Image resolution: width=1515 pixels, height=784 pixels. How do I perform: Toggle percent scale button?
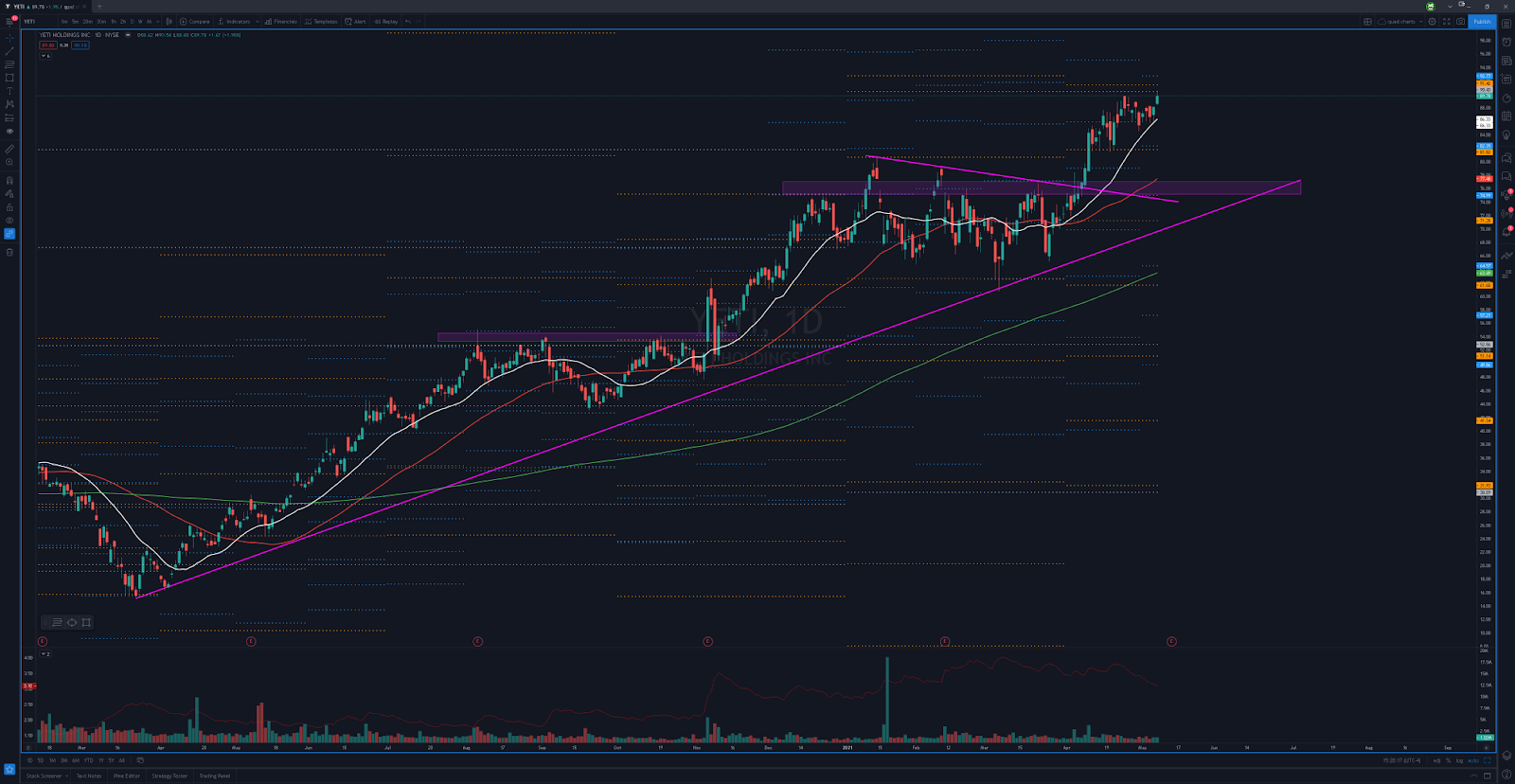point(1448,760)
